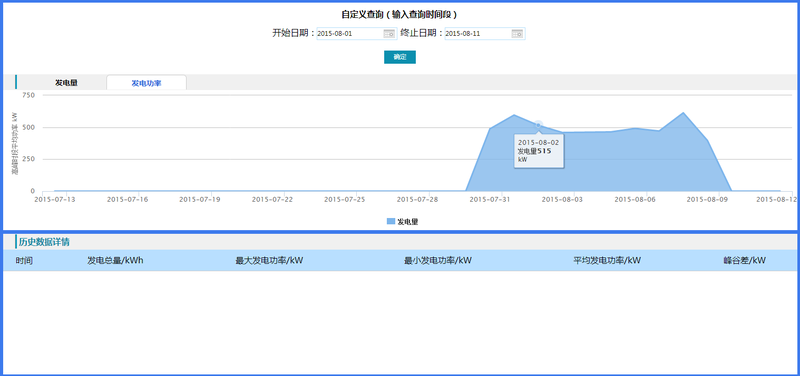The height and width of the screenshot is (376, 800).
Task: Click the 2015-07-22 x-axis label
Action: tap(272, 199)
